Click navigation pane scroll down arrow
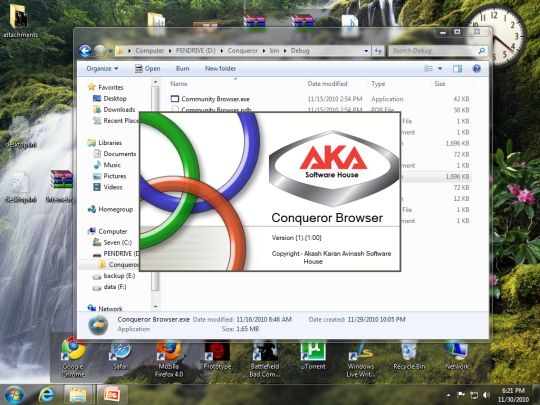Viewport: 540px width, 405px height. [155, 306]
